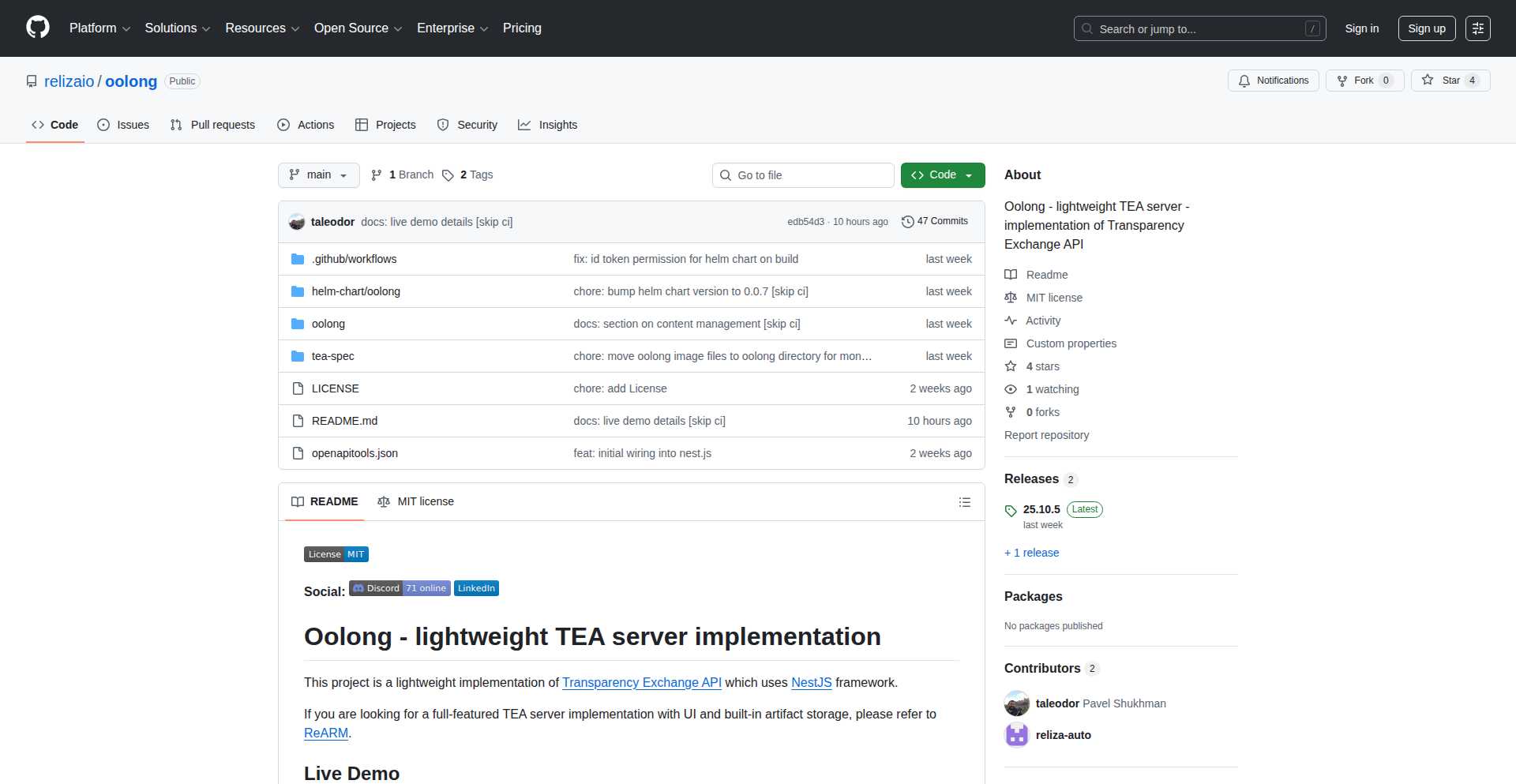Open the GitHub home page via the logo
Screen dimensions: 1516x784
[36, 28]
